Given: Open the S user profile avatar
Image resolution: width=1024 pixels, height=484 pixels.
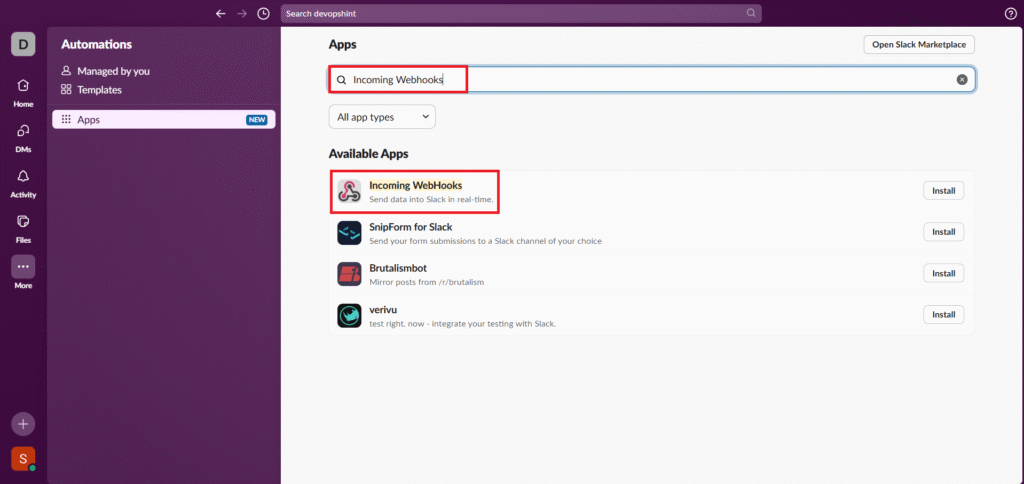Looking at the screenshot, I should click(23, 459).
